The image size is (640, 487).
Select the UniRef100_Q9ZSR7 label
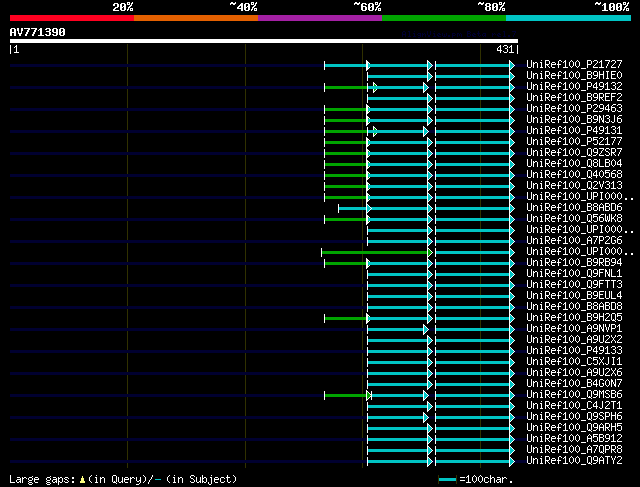click(574, 153)
